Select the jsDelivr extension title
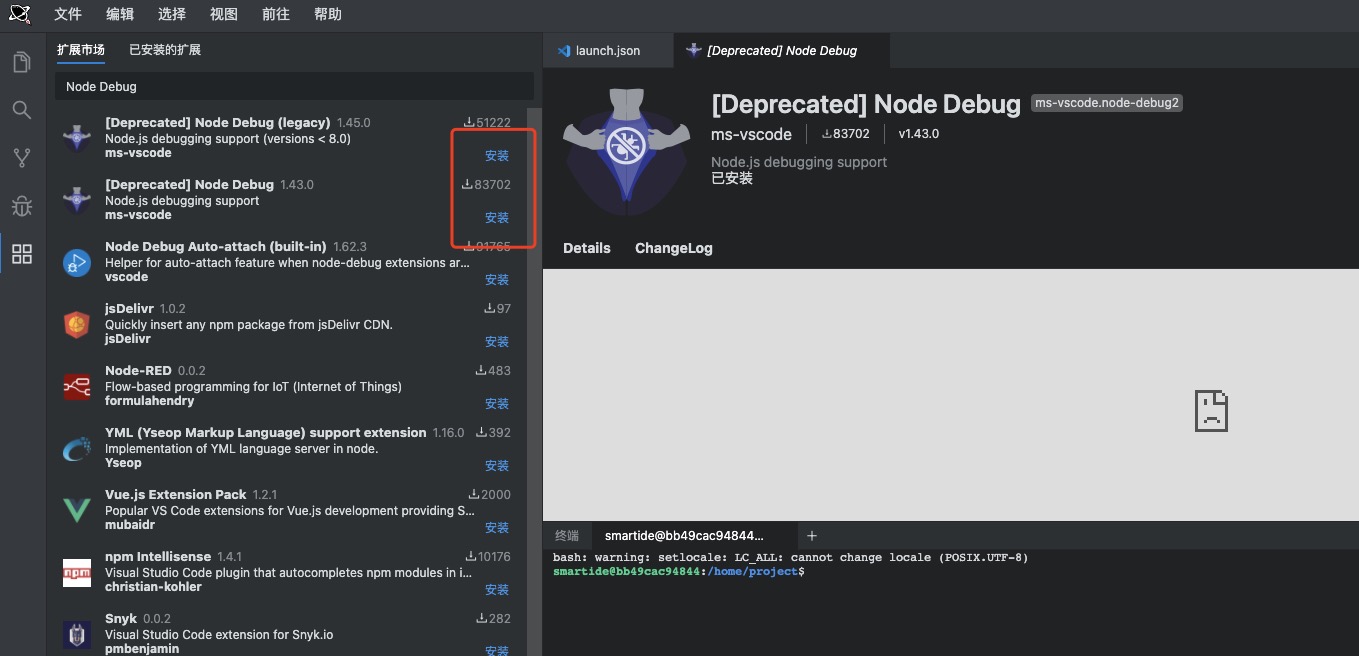Image resolution: width=1359 pixels, height=656 pixels. click(x=129, y=309)
